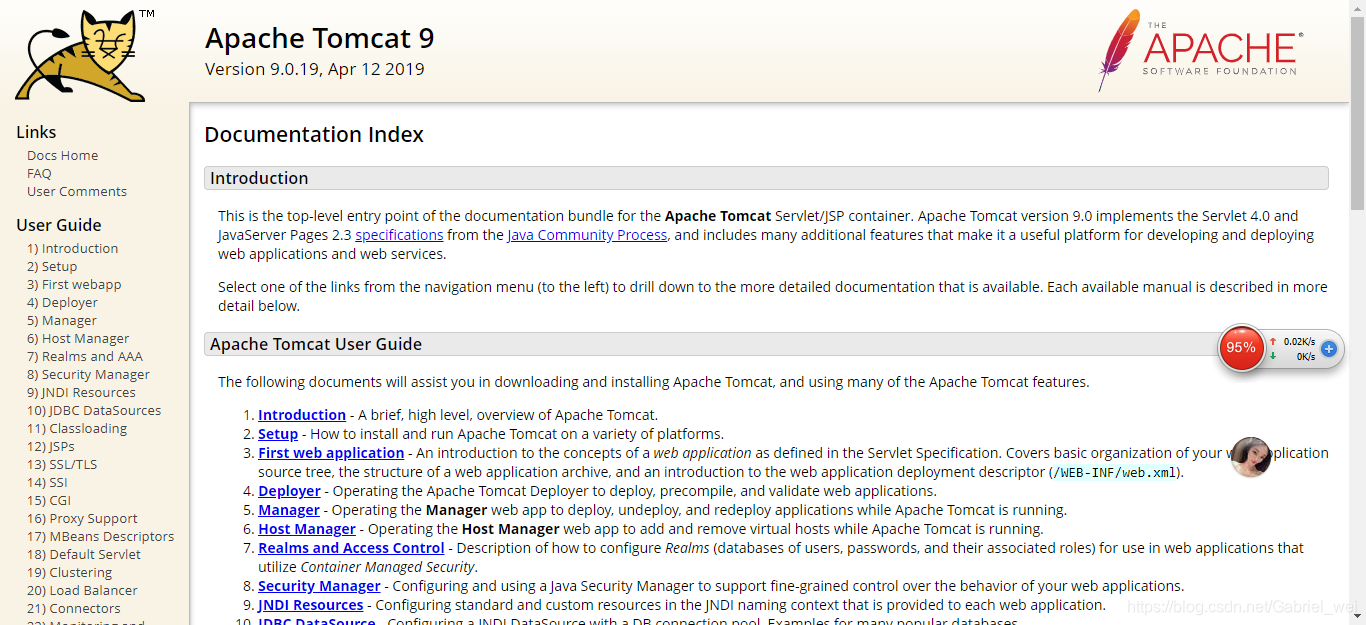
Task: Open bold Deployer link in numbered list
Action: [289, 491]
